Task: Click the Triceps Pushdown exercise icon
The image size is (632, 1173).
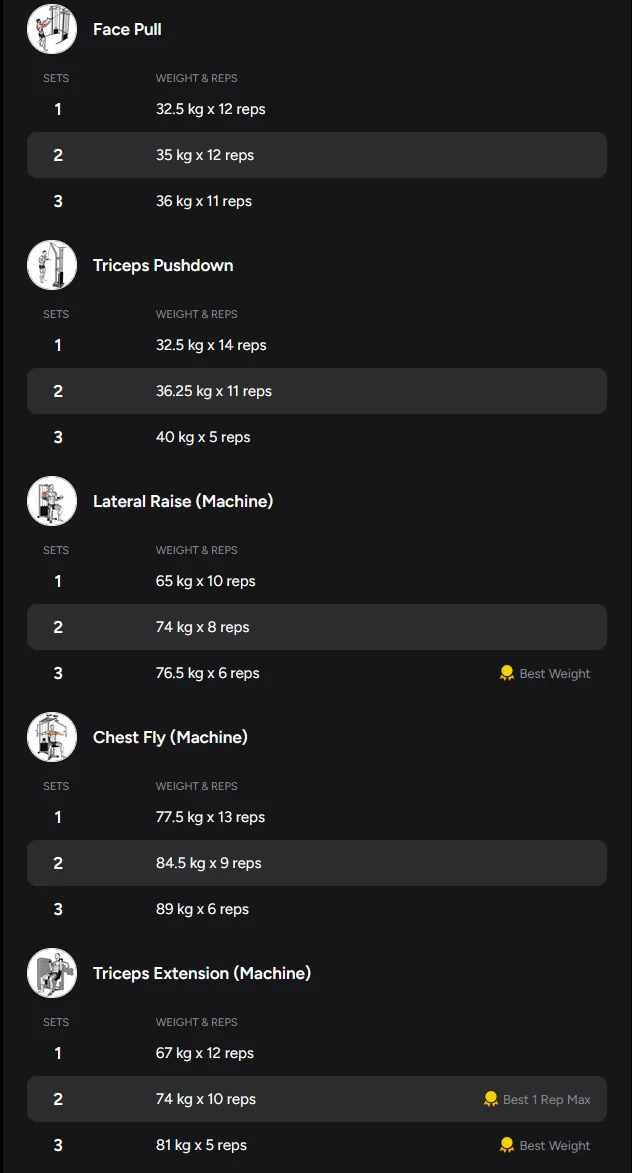Action: point(52,265)
